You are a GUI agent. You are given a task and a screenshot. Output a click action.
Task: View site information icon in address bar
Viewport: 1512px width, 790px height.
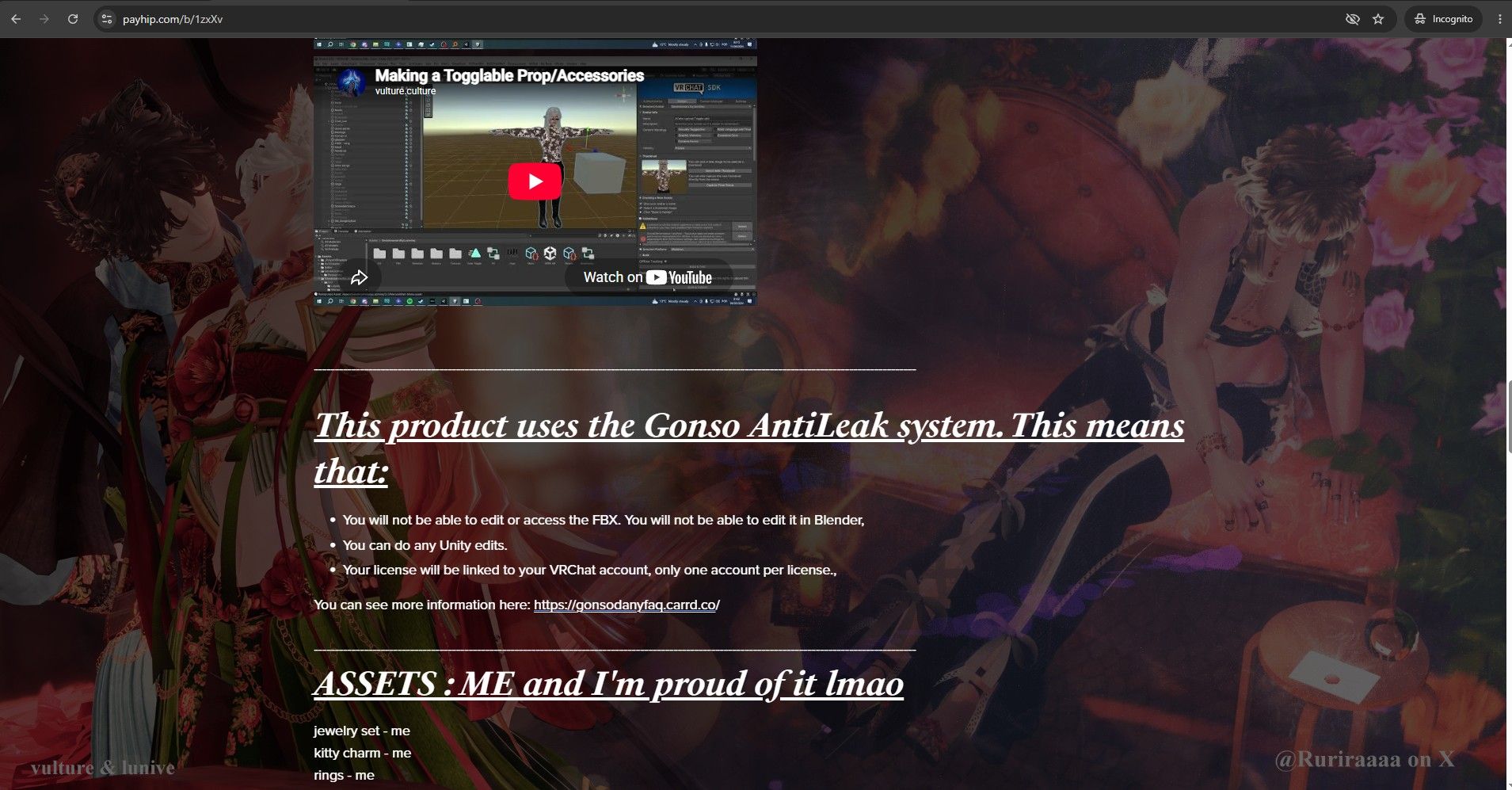coord(107,19)
